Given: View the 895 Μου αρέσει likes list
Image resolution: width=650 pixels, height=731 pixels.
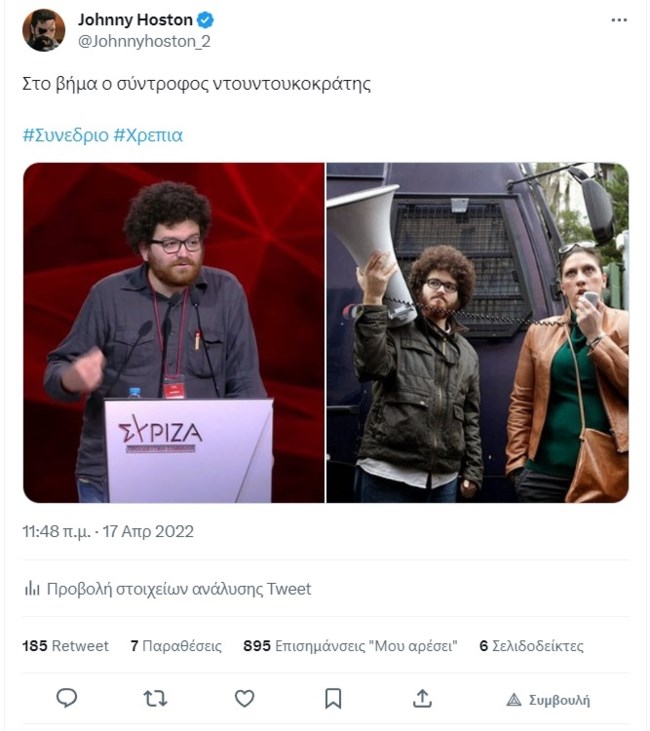Looking at the screenshot, I should [350, 646].
